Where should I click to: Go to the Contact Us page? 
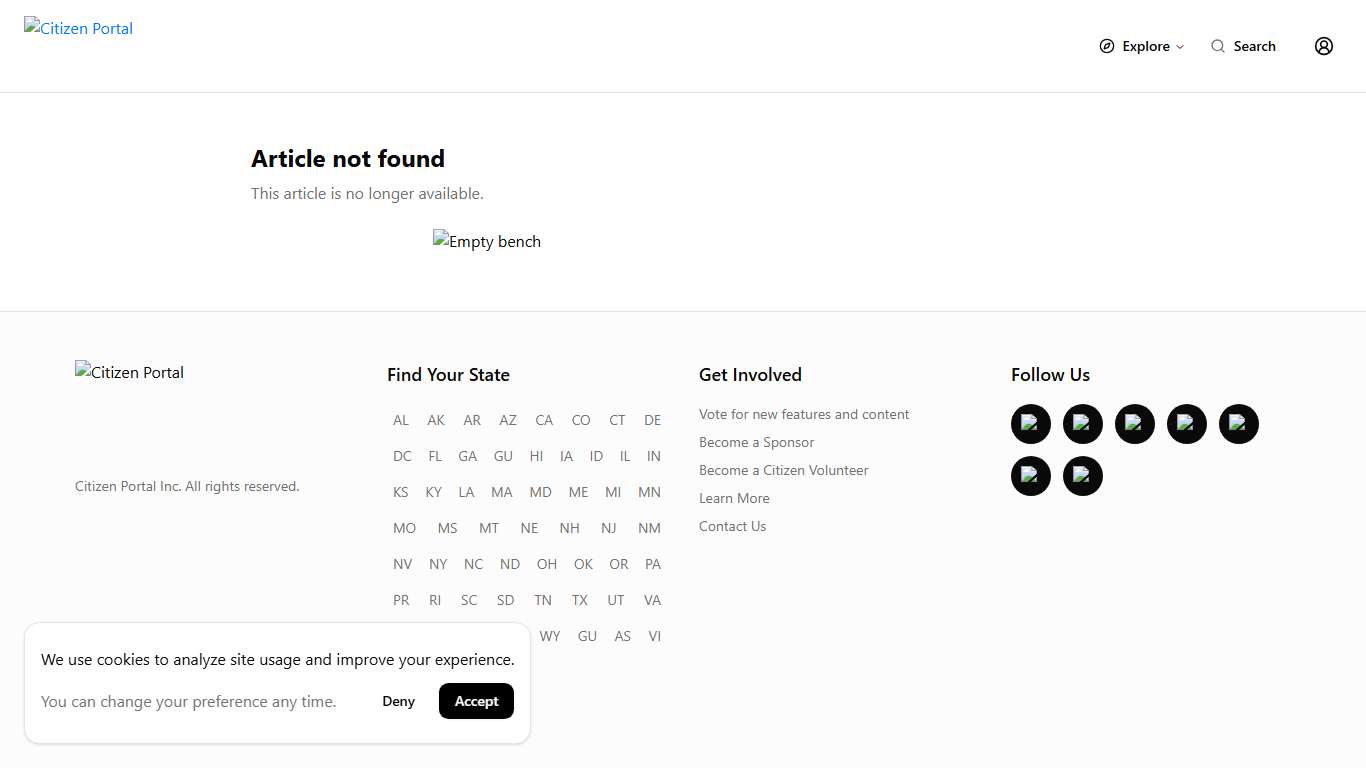pos(732,526)
